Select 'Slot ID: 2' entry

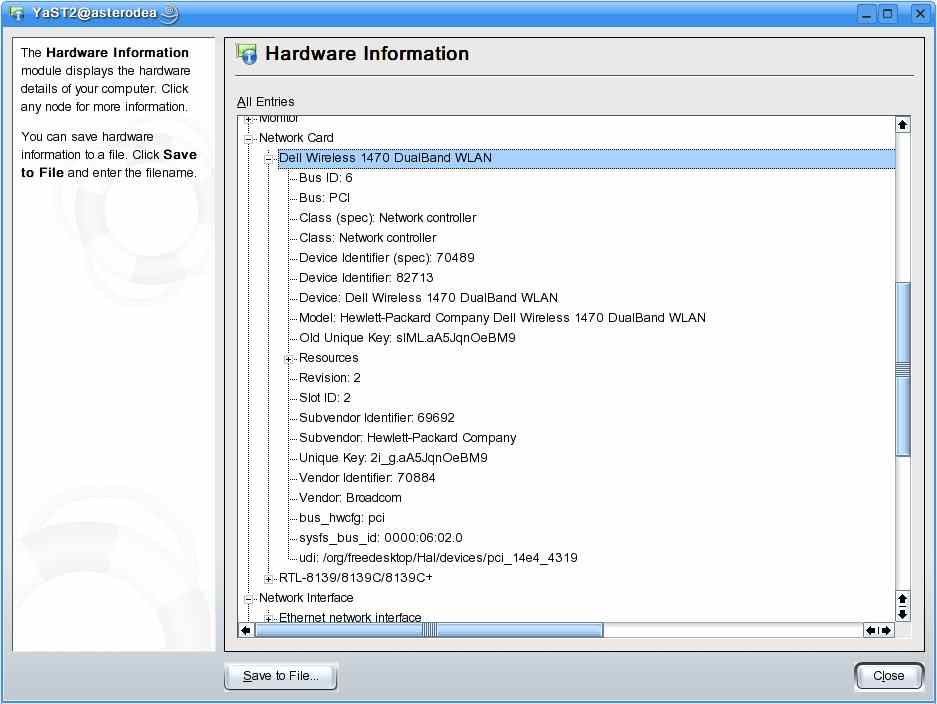(x=324, y=398)
